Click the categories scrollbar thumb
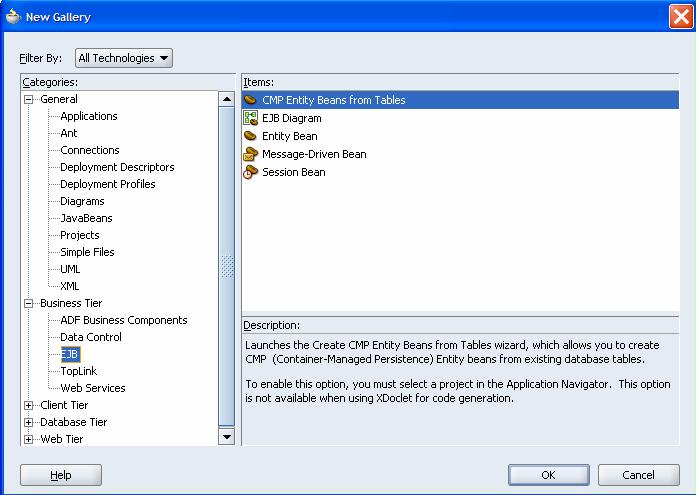This screenshot has width=696, height=495. [227, 266]
